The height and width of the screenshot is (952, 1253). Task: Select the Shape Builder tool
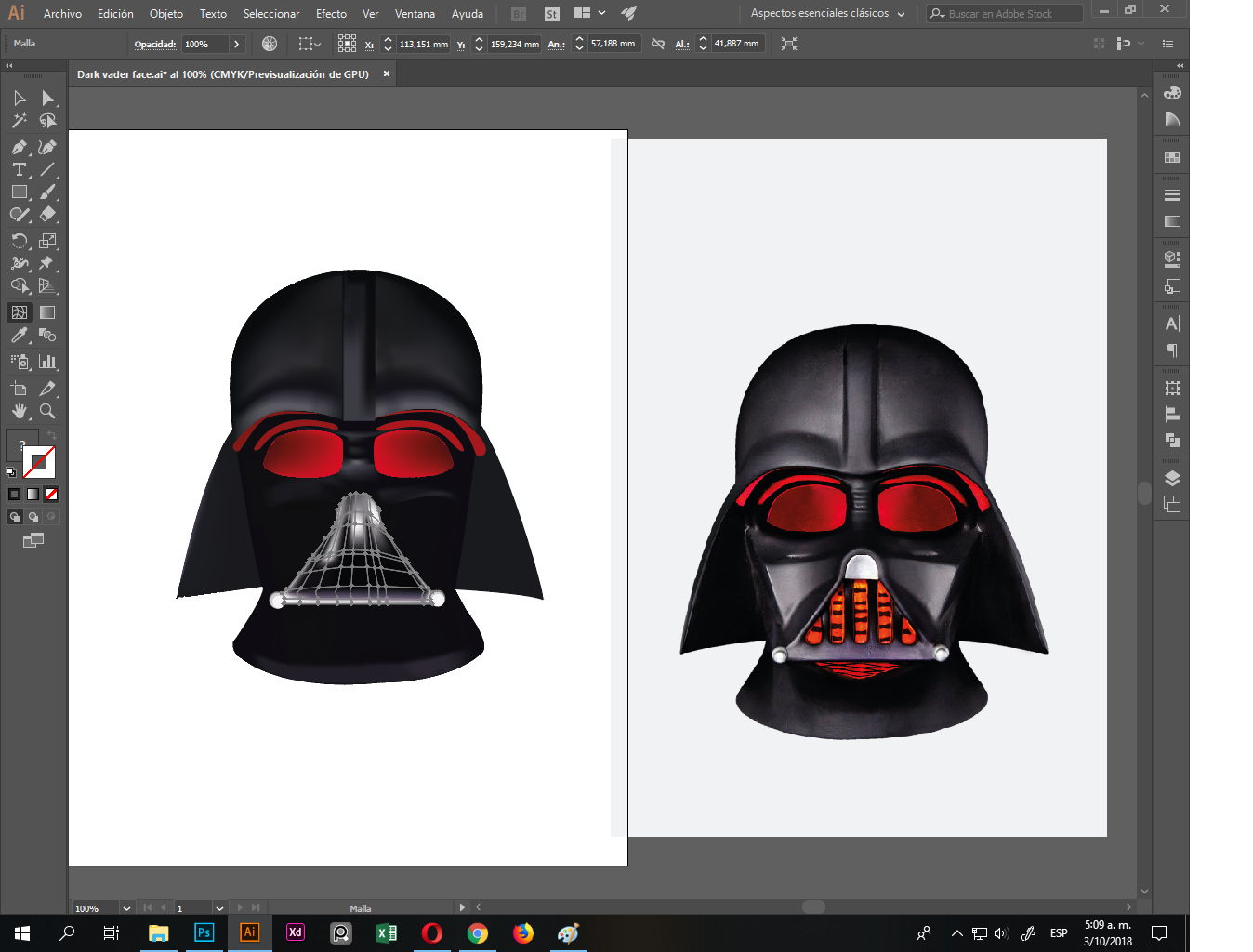coord(20,285)
